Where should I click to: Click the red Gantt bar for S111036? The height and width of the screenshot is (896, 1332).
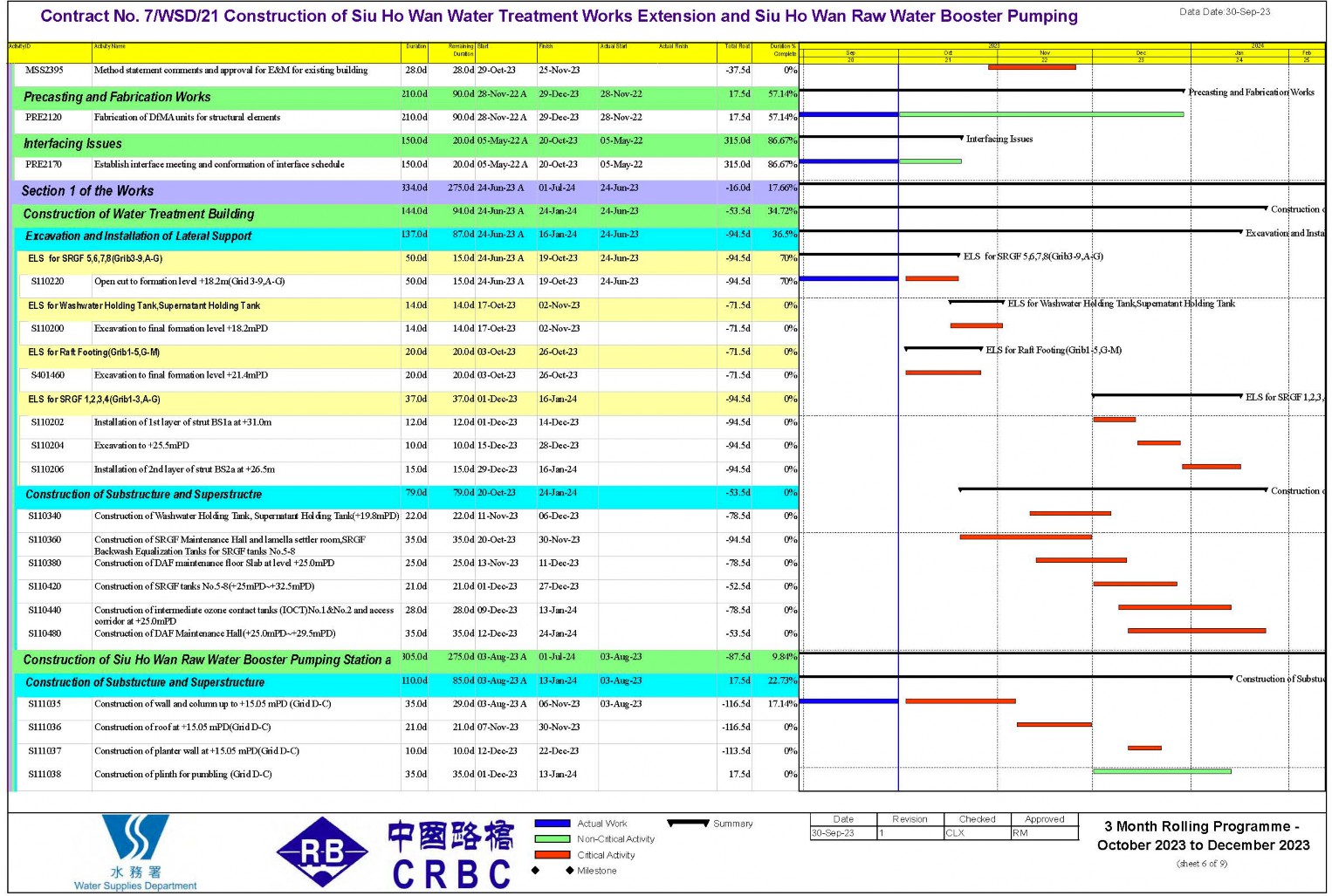[1054, 724]
